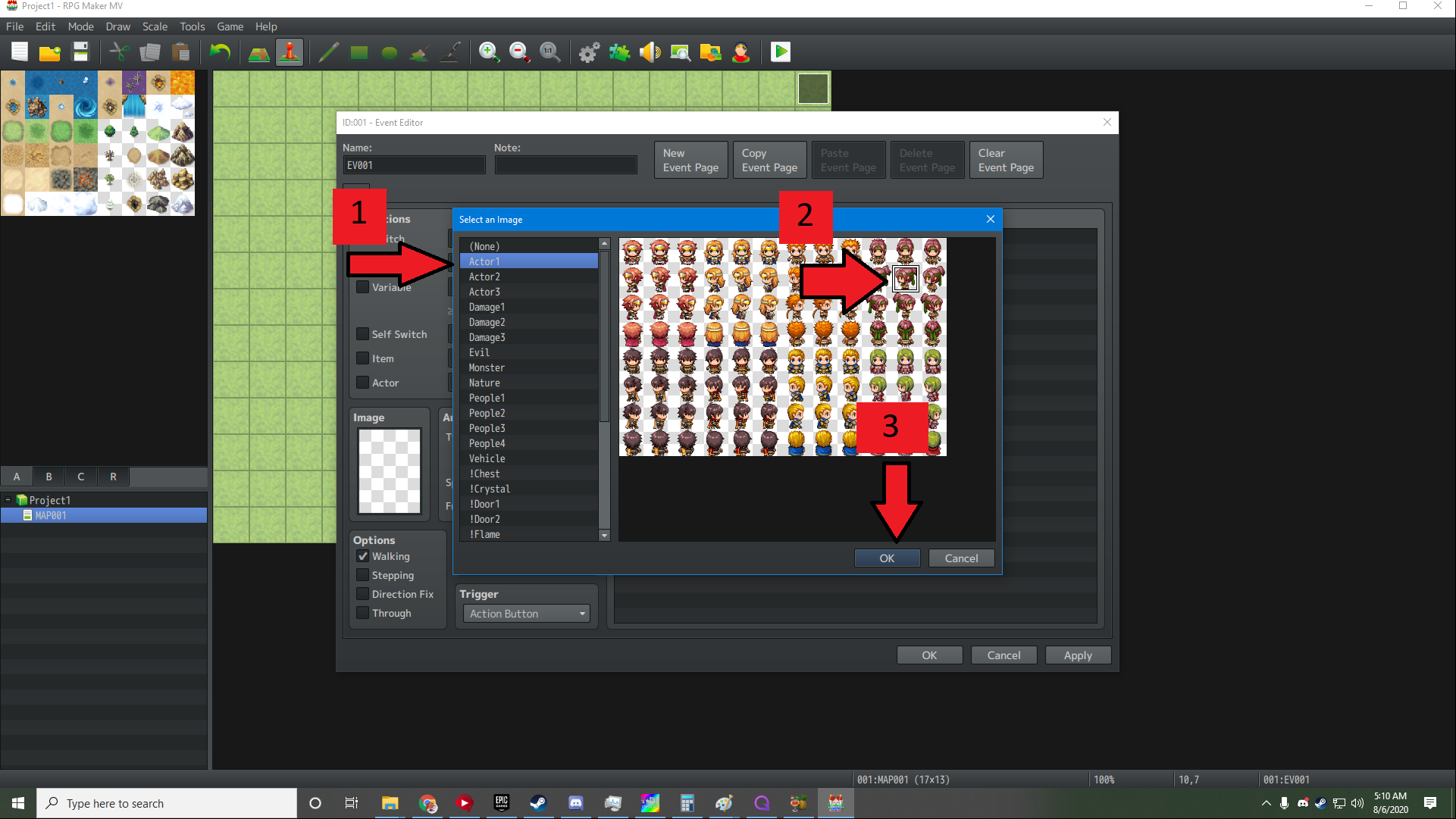Click the Playtest green arrow icon
This screenshot has height=819, width=1456.
(780, 52)
